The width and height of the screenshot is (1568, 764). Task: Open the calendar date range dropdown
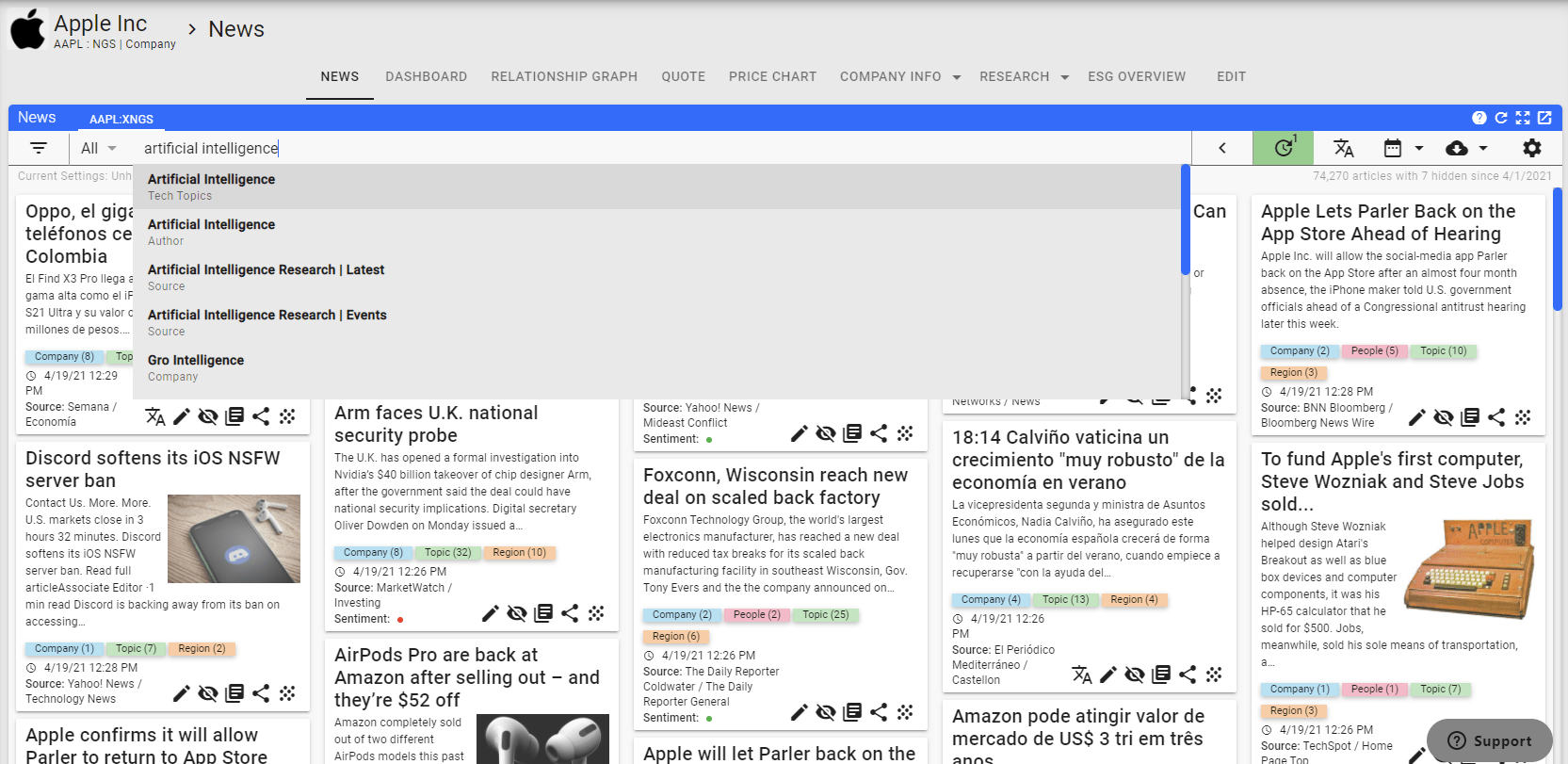(x=1402, y=148)
